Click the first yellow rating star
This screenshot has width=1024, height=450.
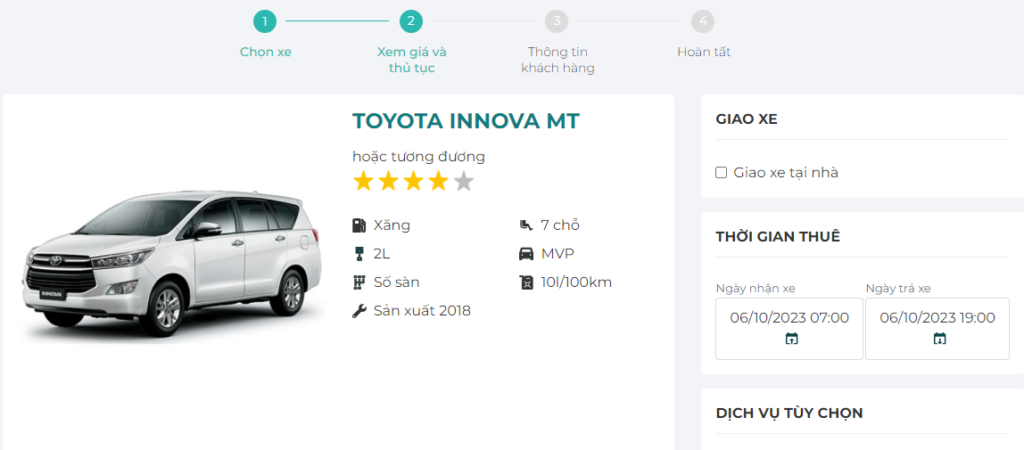pyautogui.click(x=363, y=182)
